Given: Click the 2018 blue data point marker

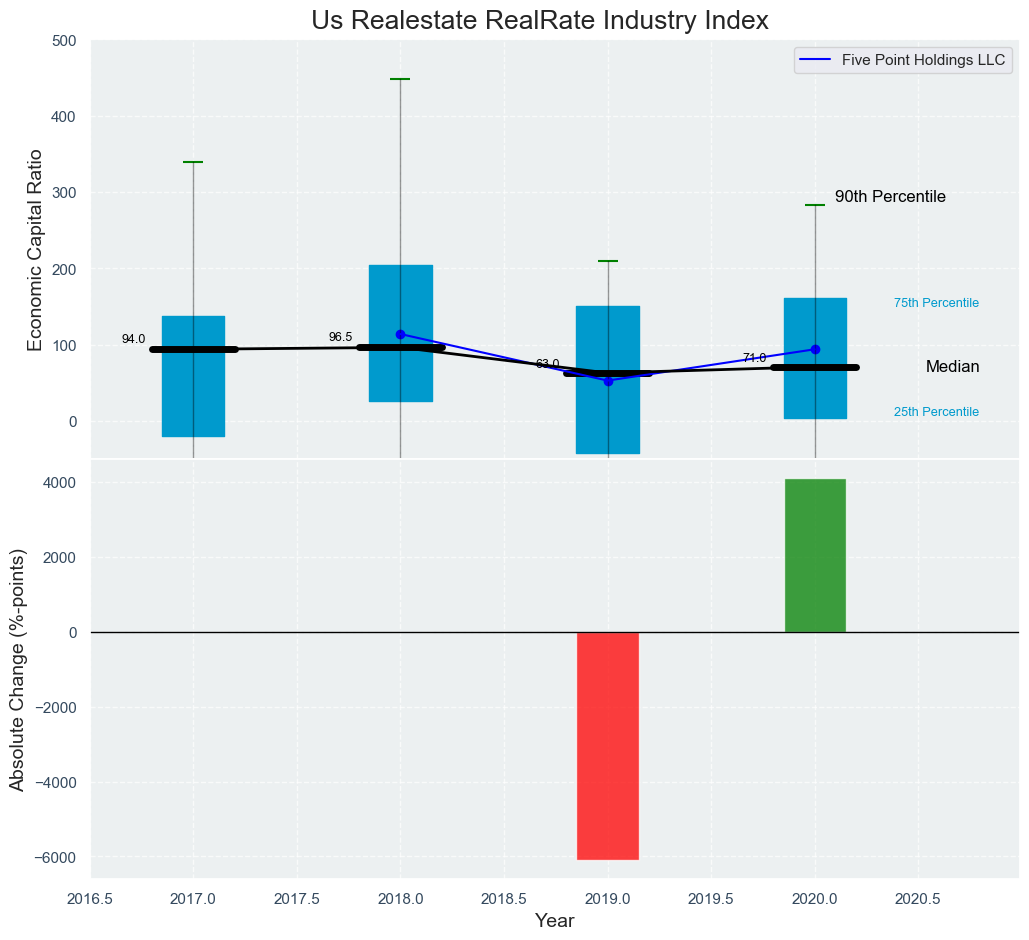Looking at the screenshot, I should tap(400, 334).
